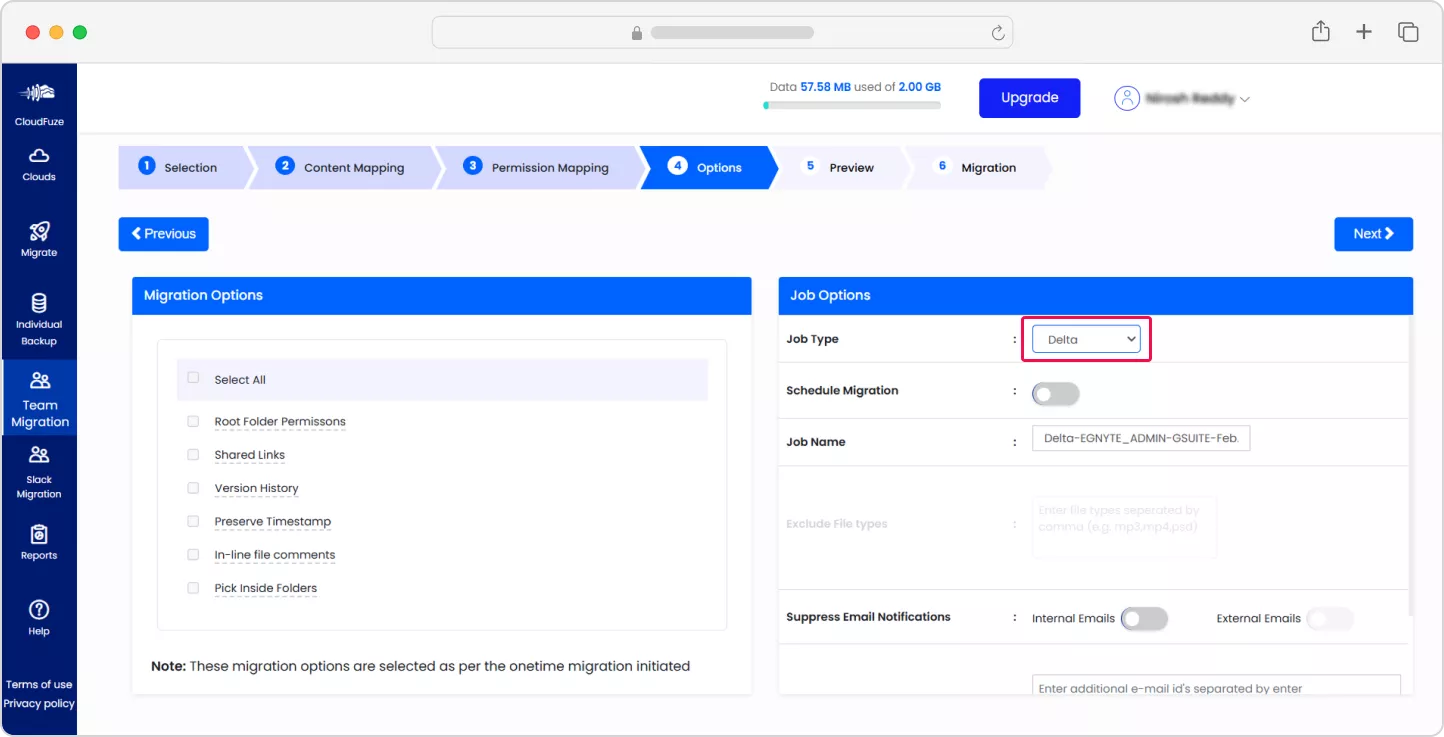Click the data usage progress bar
The height and width of the screenshot is (737, 1444).
point(851,105)
